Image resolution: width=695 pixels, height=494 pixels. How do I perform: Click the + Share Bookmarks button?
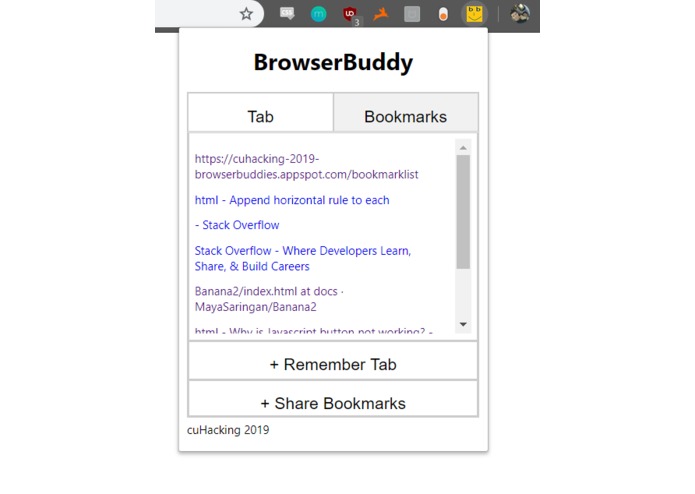[x=333, y=399]
